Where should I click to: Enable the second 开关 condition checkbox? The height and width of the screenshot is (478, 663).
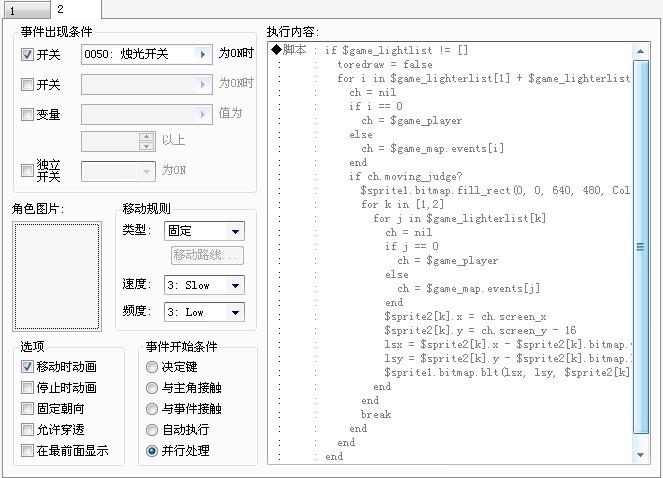(x=27, y=85)
